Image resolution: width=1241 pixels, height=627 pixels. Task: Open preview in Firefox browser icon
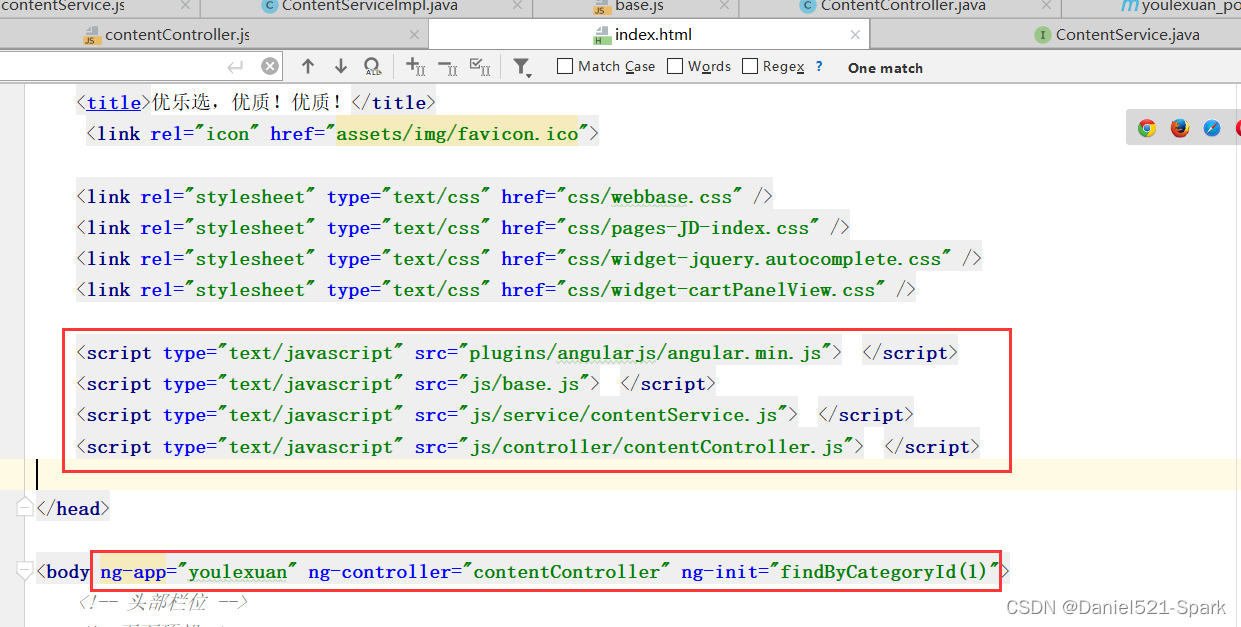(1180, 128)
